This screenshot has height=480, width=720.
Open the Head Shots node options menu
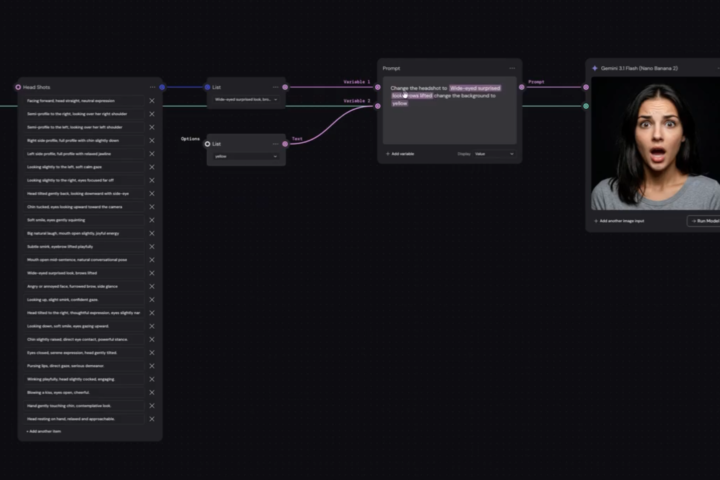(x=152, y=87)
